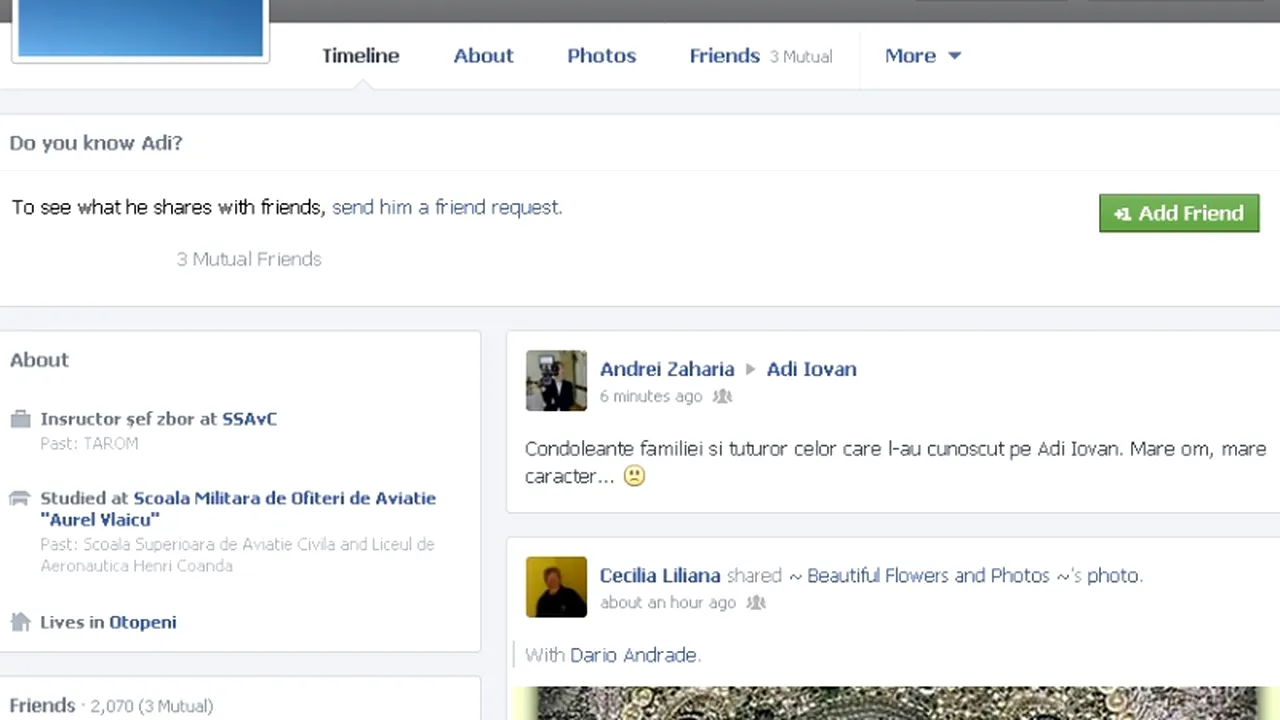1280x720 pixels.
Task: Switch to the Photos tab
Action: pyautogui.click(x=601, y=56)
